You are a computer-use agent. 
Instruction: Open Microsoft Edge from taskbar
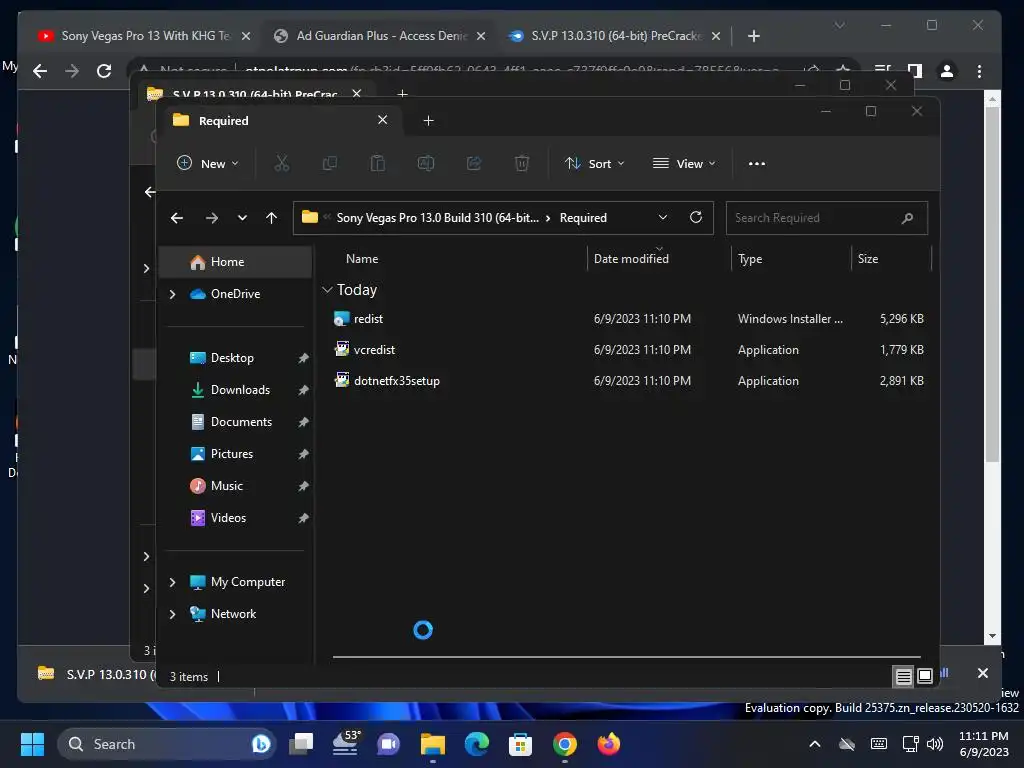(477, 744)
